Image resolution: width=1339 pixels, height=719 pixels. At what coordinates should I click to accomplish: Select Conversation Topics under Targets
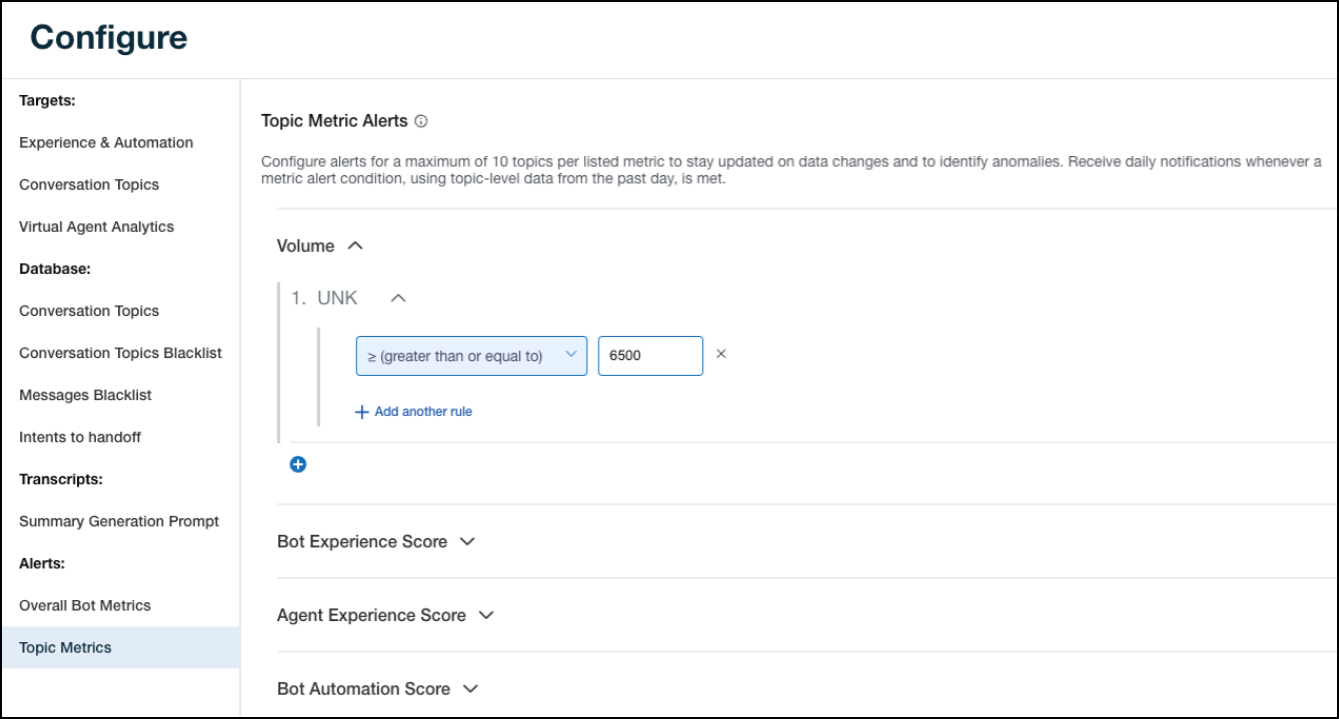(x=89, y=185)
